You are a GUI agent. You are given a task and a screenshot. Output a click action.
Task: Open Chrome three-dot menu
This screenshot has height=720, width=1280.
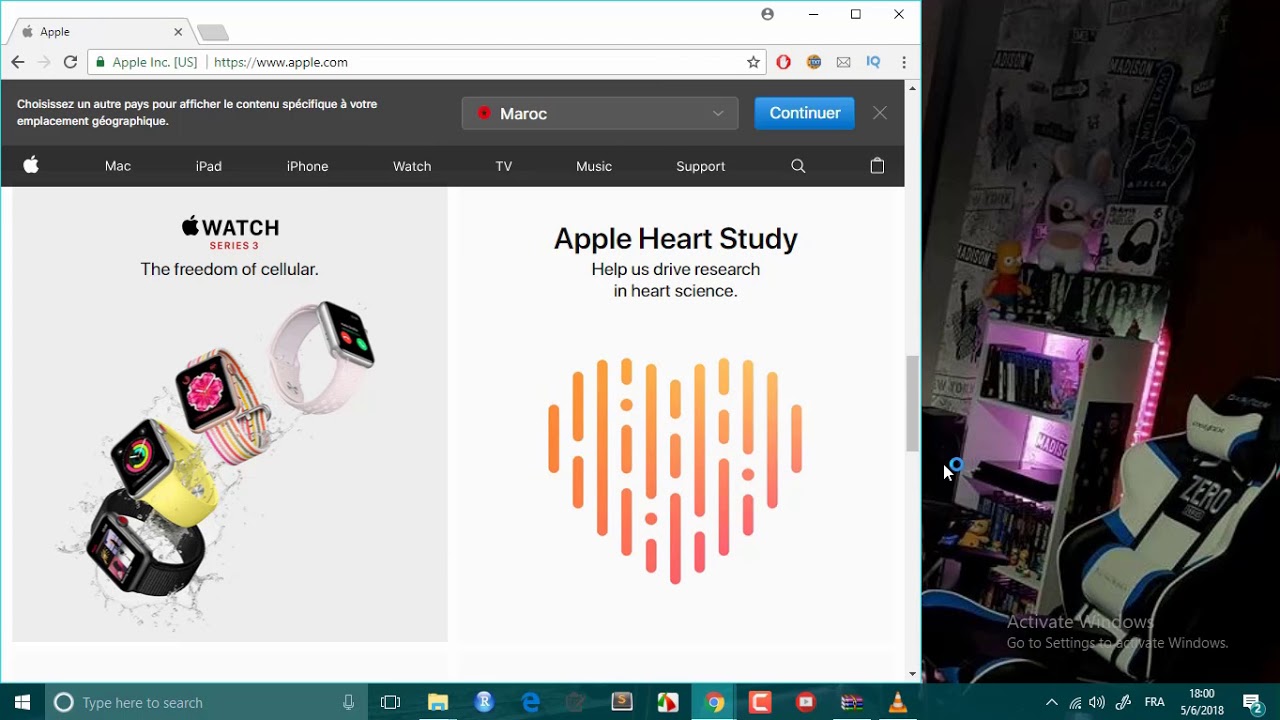(904, 62)
